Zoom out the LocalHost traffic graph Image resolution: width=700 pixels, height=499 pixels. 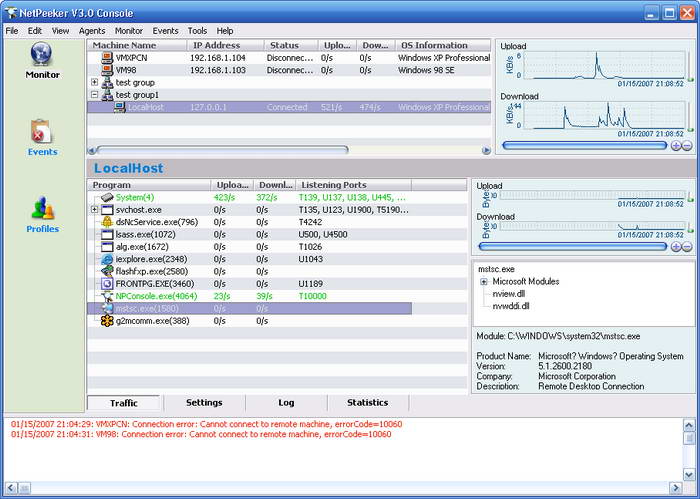coord(687,247)
